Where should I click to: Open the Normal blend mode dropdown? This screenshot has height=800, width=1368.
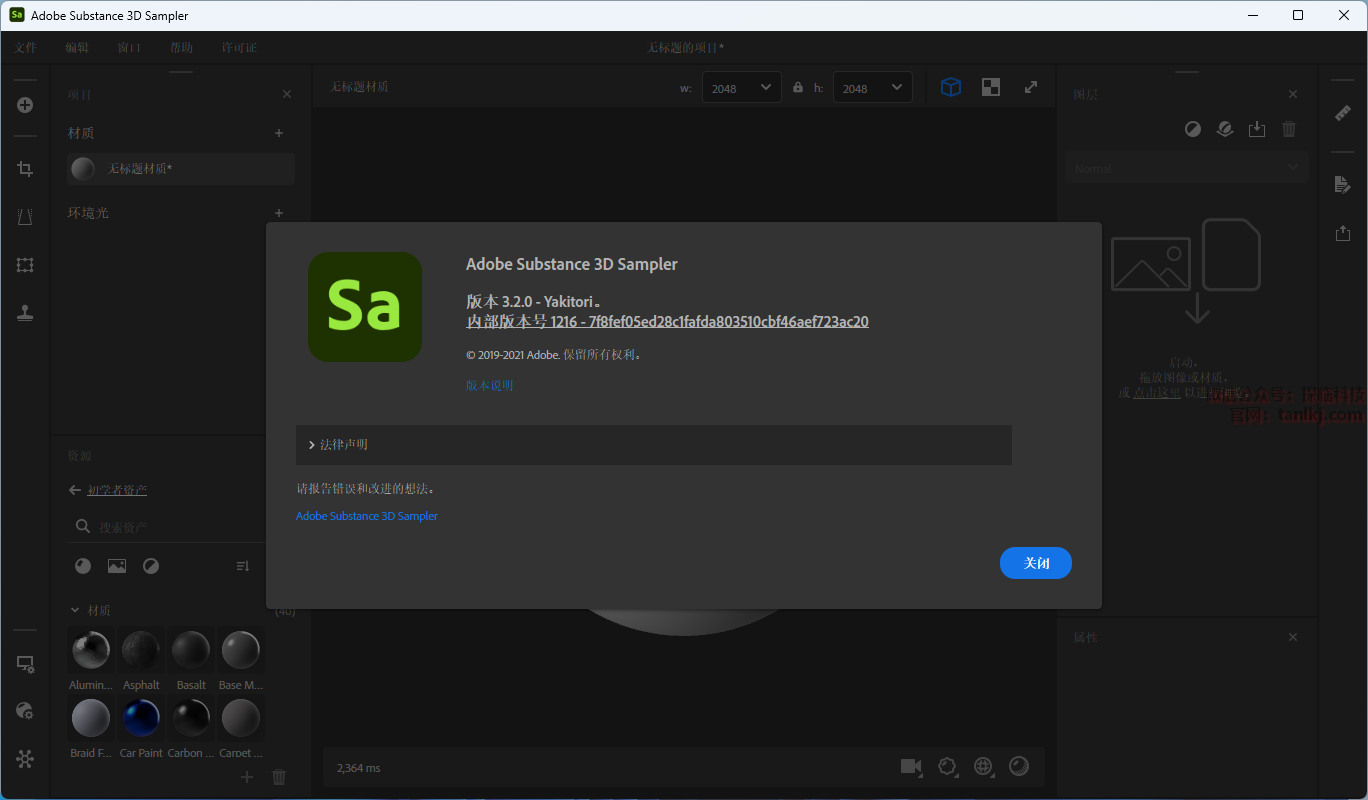coord(1187,169)
